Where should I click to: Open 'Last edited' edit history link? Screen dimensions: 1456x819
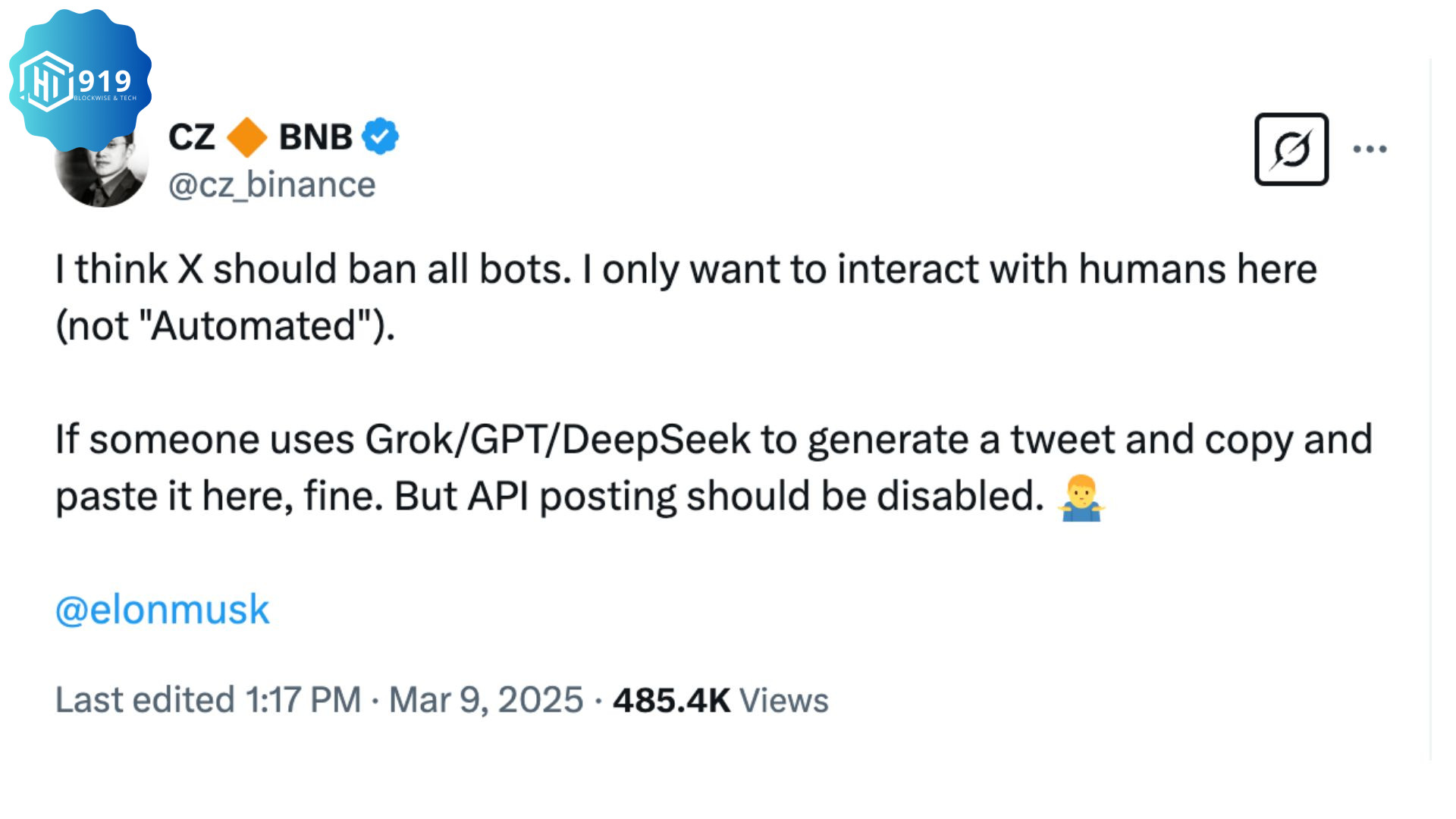(x=145, y=699)
